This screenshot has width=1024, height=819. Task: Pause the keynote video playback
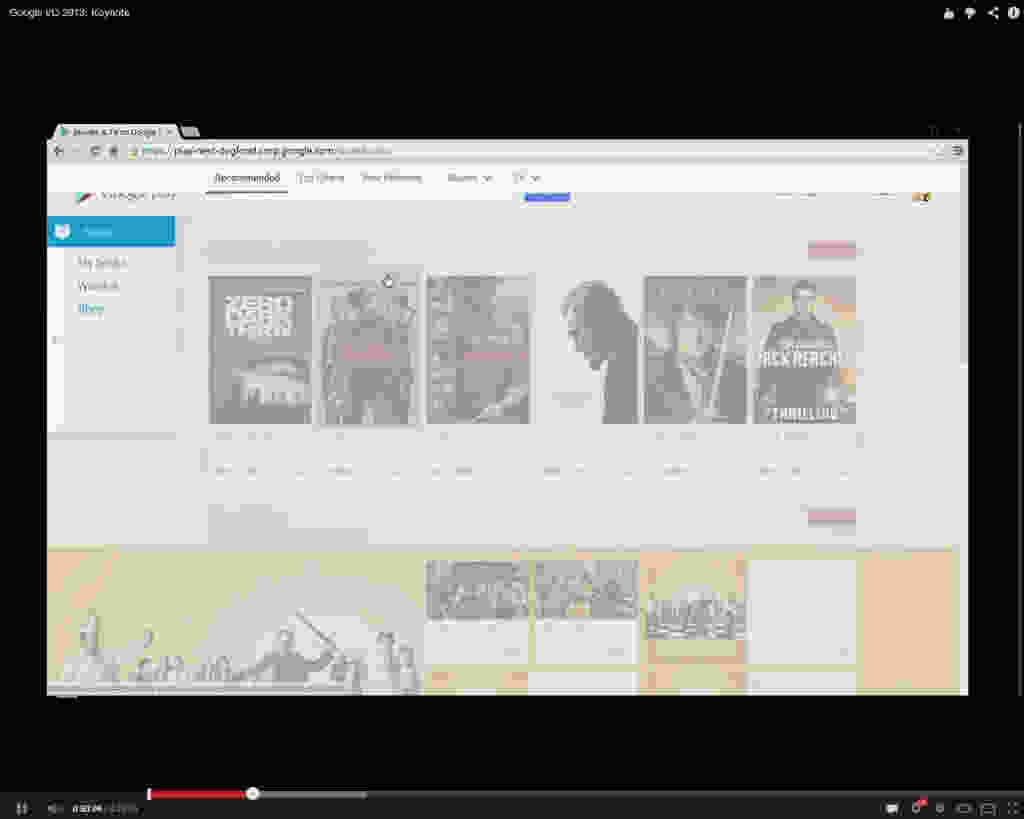(22, 809)
